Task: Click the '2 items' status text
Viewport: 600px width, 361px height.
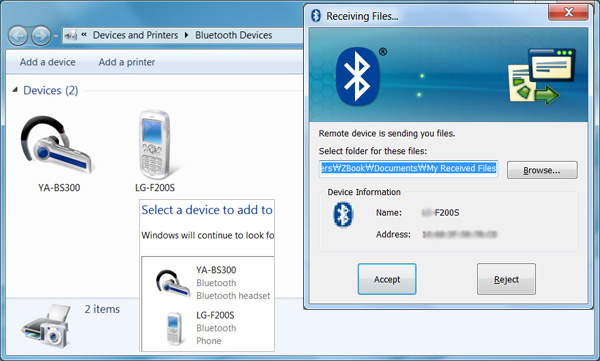Action: [102, 309]
